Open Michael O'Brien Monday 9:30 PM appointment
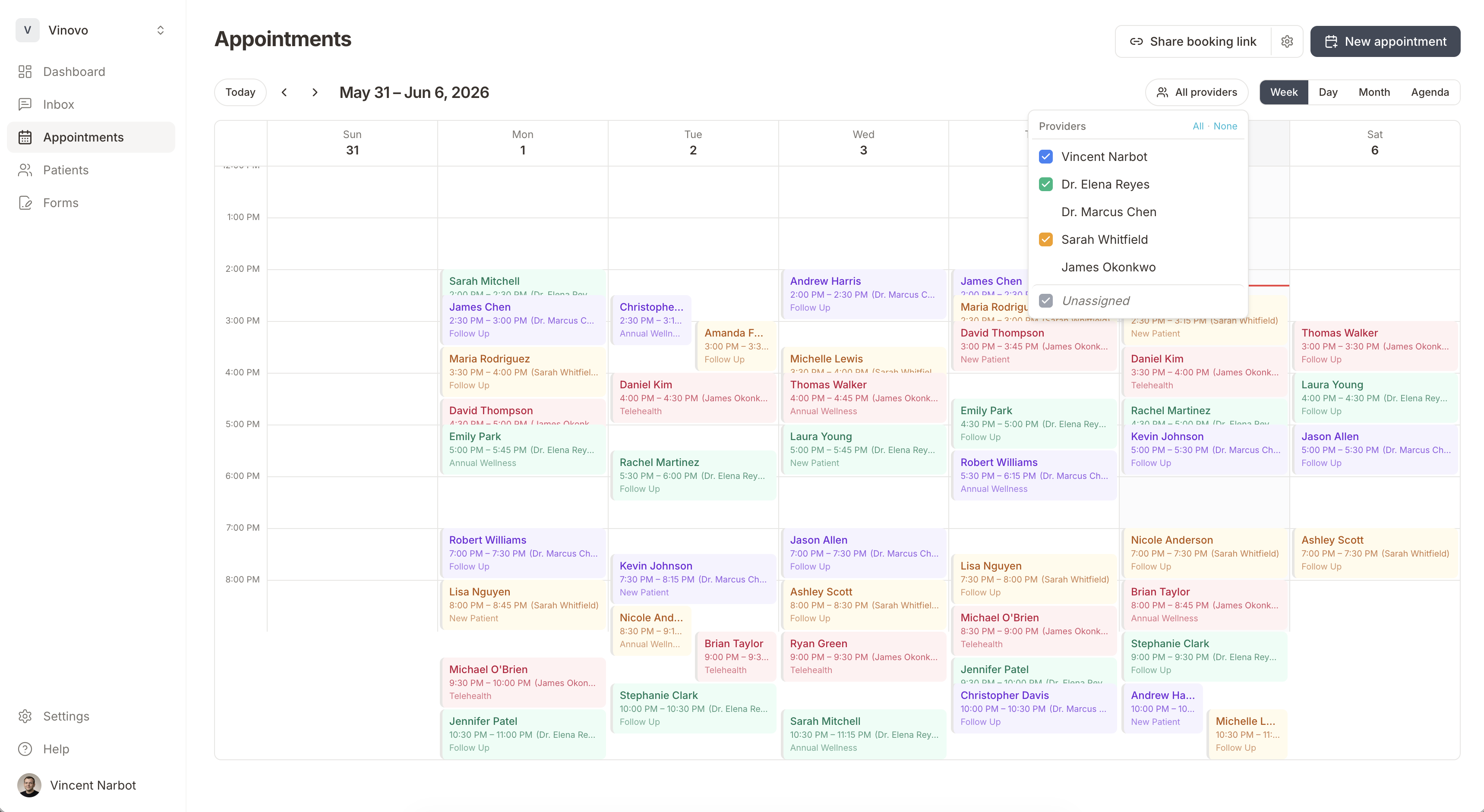 point(523,683)
